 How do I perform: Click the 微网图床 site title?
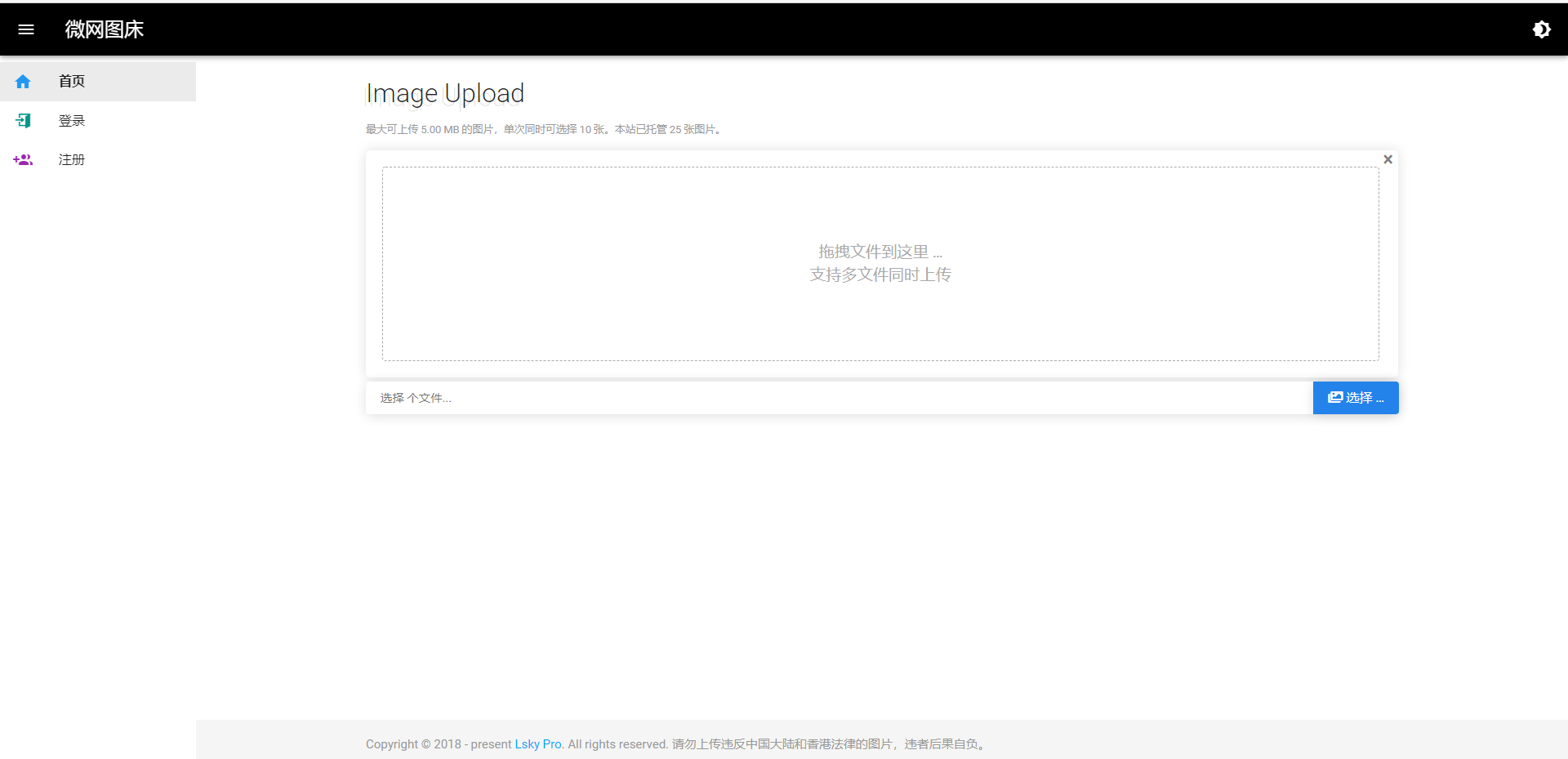click(x=105, y=29)
